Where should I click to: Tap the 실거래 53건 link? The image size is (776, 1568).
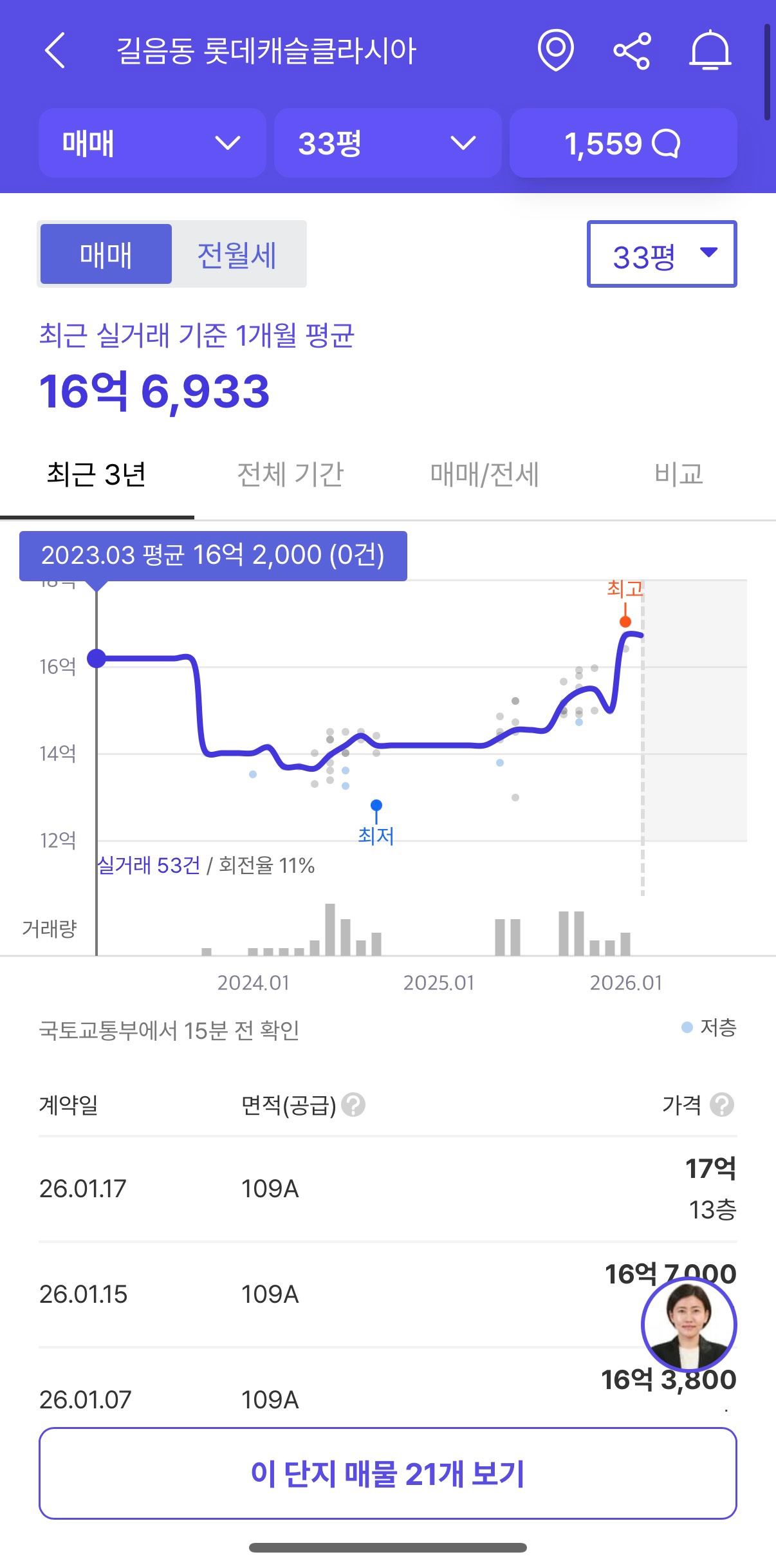[x=149, y=865]
